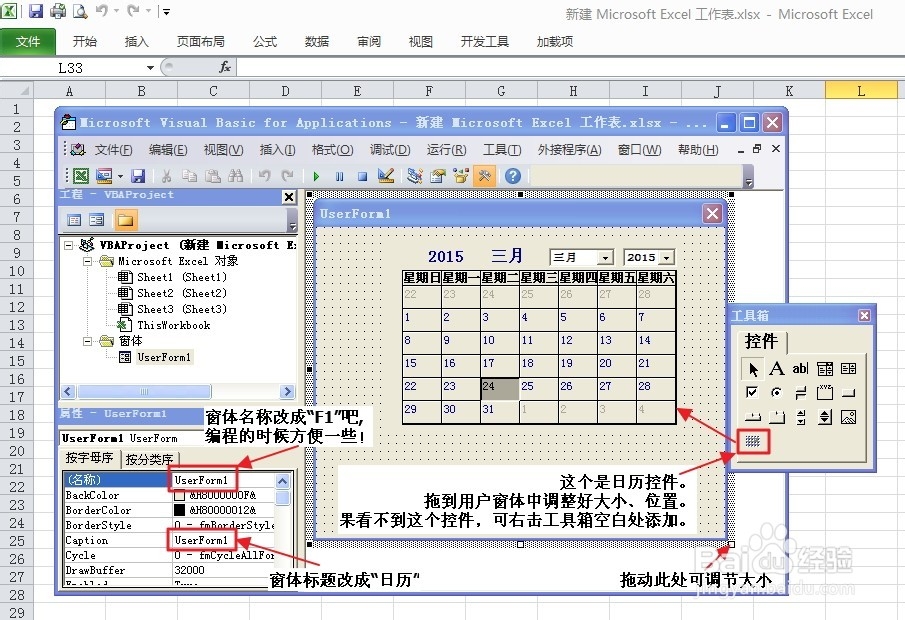Select the TextBox ab| tool in toolbox
Screen dimensions: 905x620
[801, 368]
